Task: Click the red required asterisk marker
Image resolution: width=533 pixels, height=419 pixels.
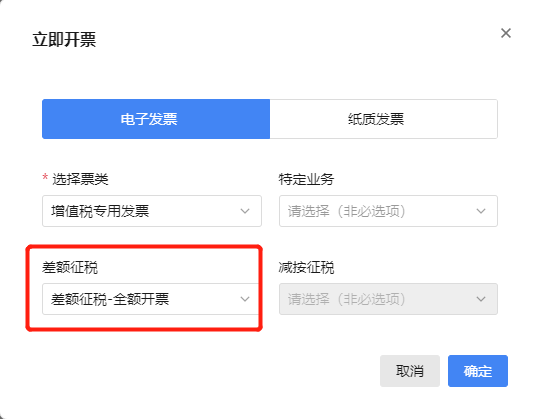Action: [x=45, y=177]
